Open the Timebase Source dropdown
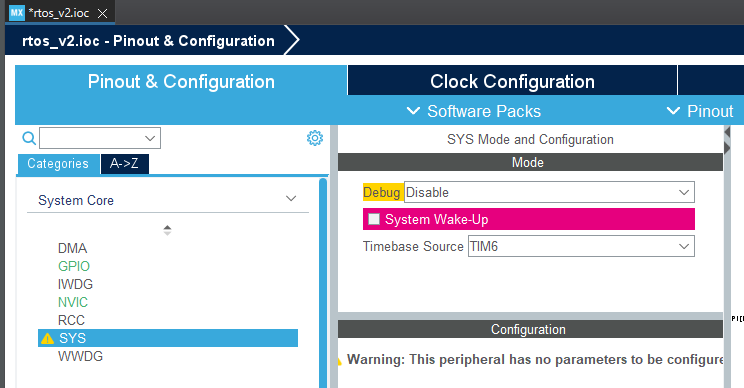 pyautogui.click(x=581, y=246)
